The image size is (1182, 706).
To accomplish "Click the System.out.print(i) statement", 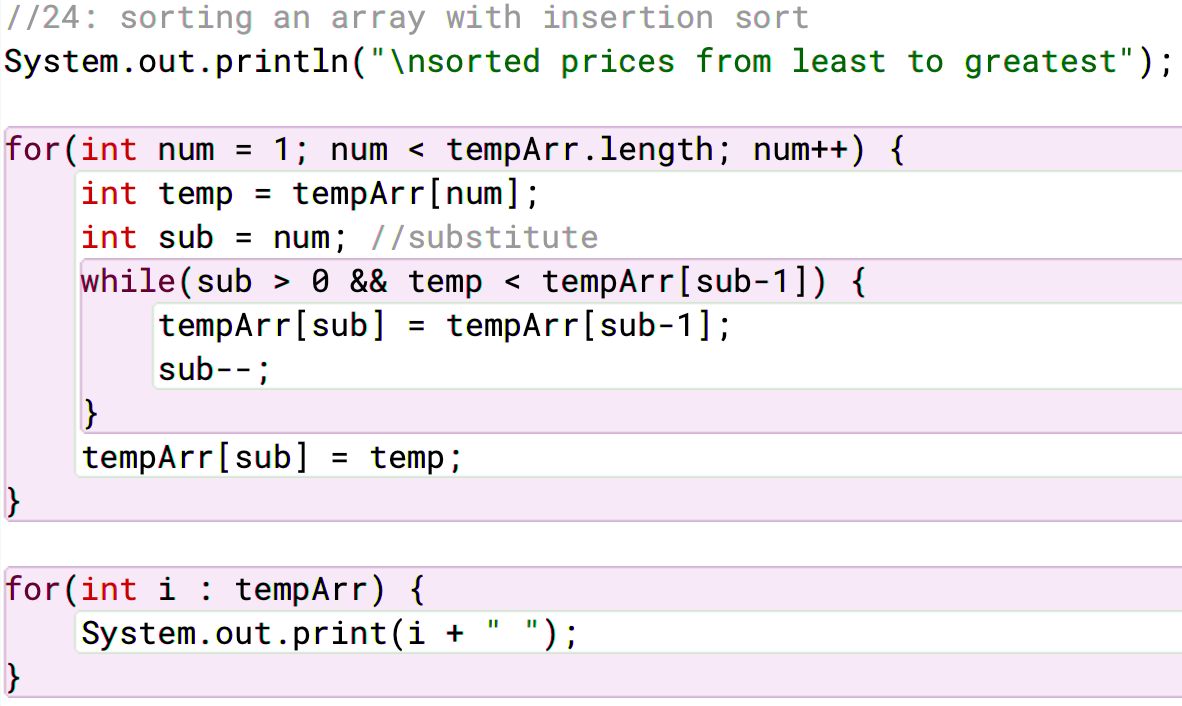I will [x=329, y=634].
